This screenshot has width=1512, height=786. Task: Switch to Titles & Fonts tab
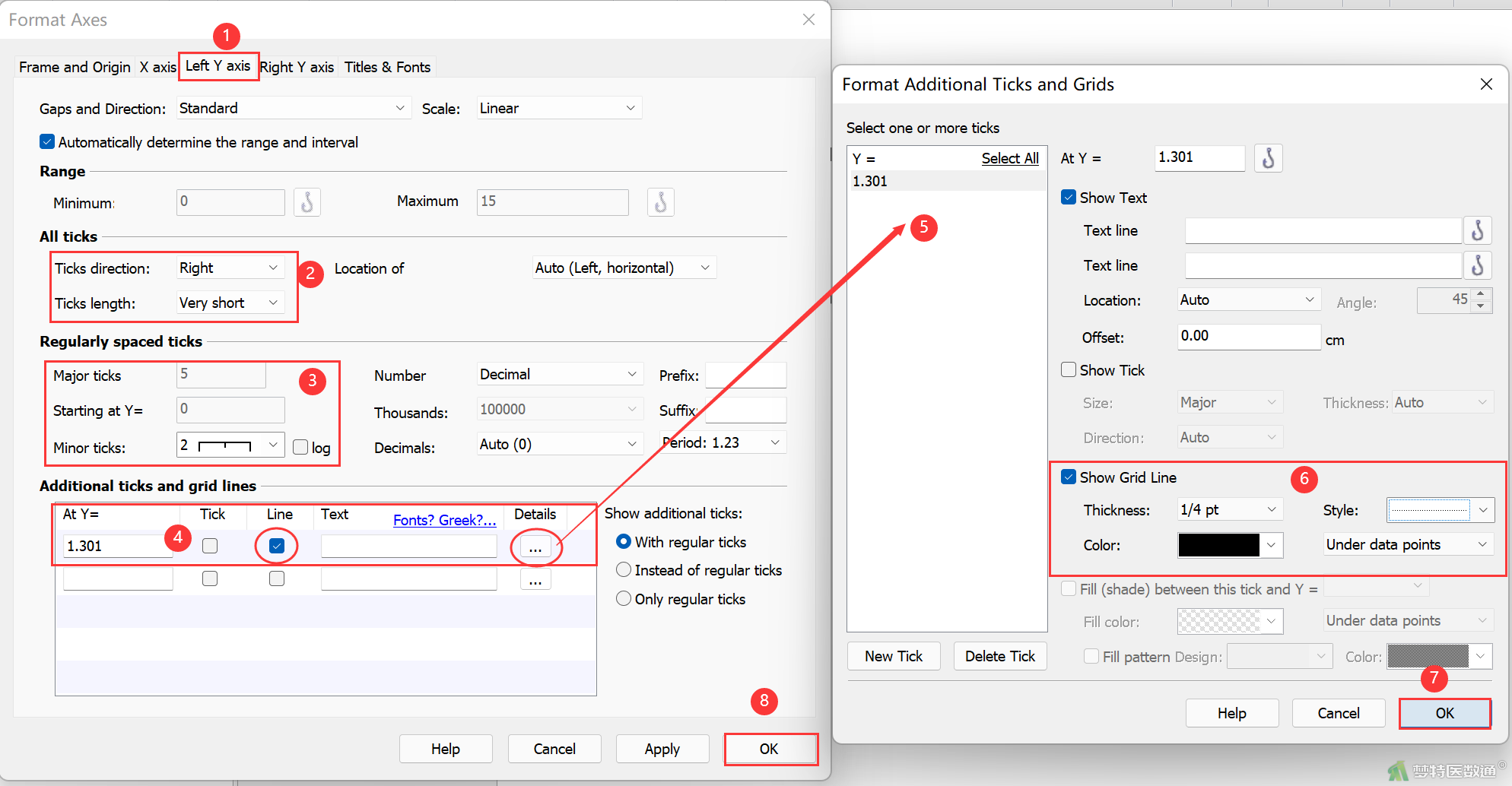pos(387,67)
